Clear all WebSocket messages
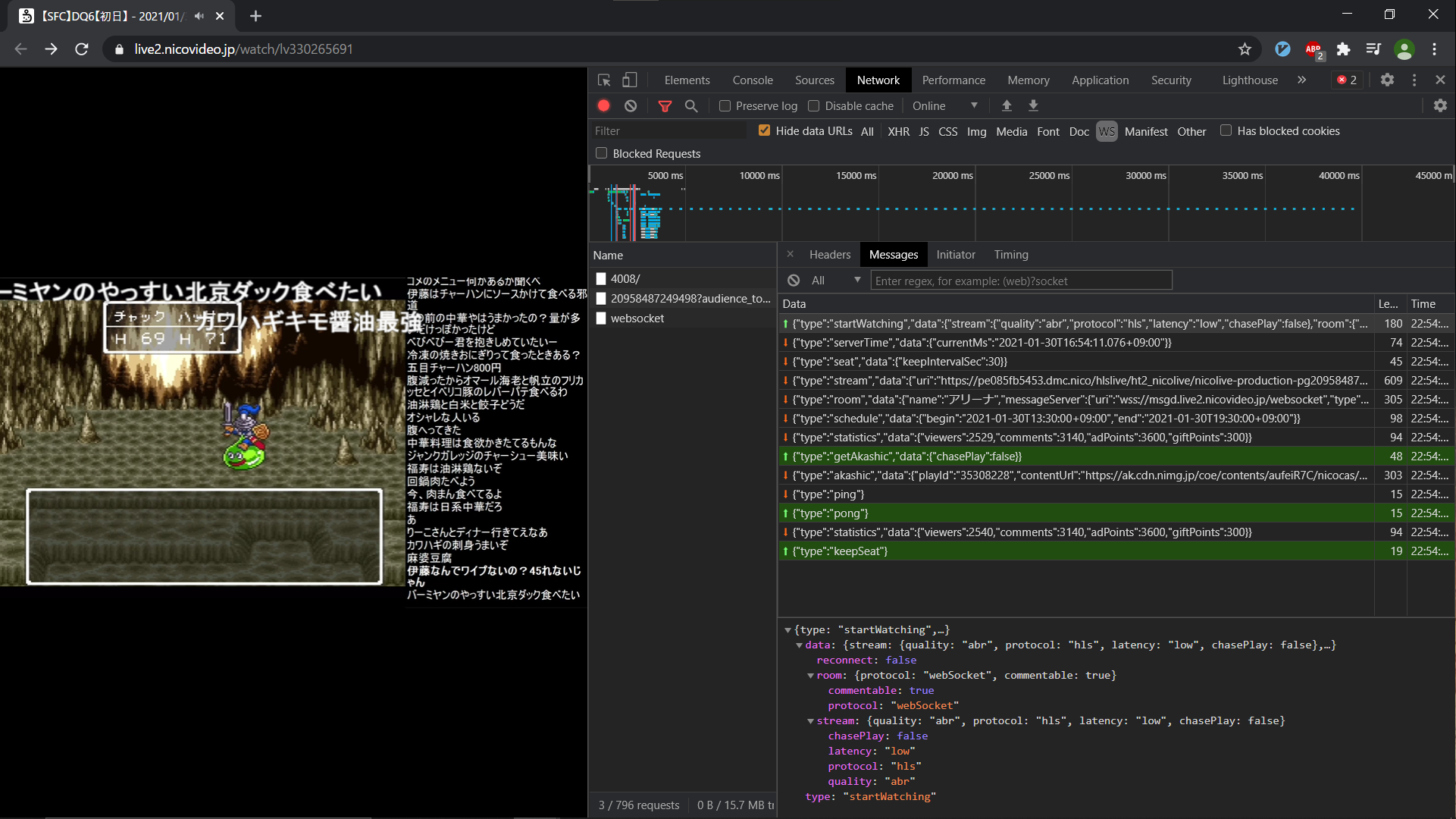Image resolution: width=1456 pixels, height=819 pixels. (794, 281)
